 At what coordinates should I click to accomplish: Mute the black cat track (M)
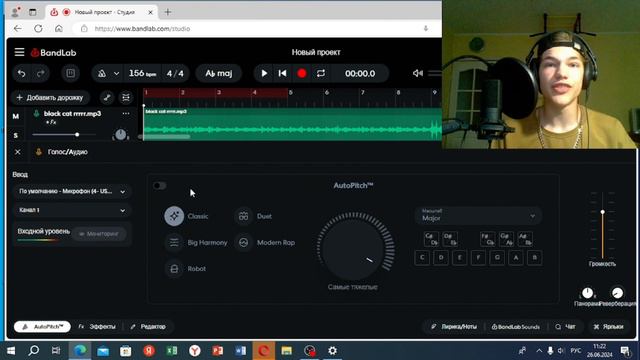click(16, 116)
